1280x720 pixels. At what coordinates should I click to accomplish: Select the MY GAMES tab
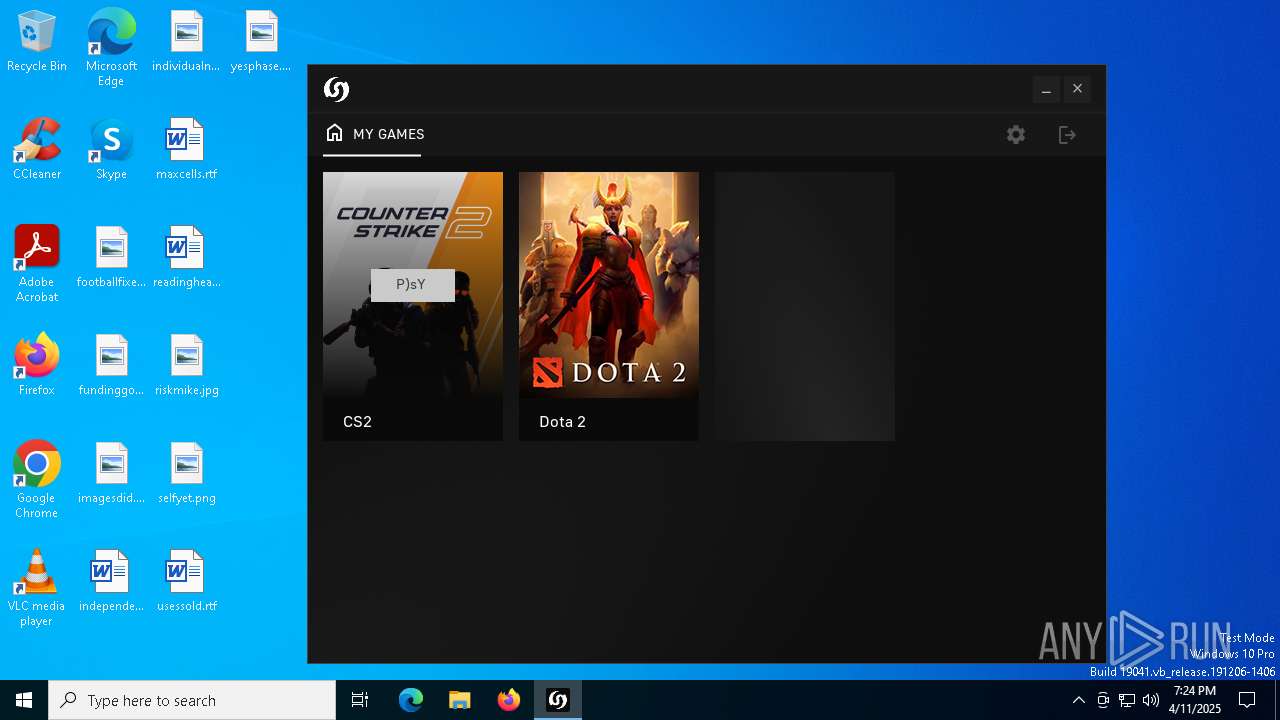click(374, 134)
